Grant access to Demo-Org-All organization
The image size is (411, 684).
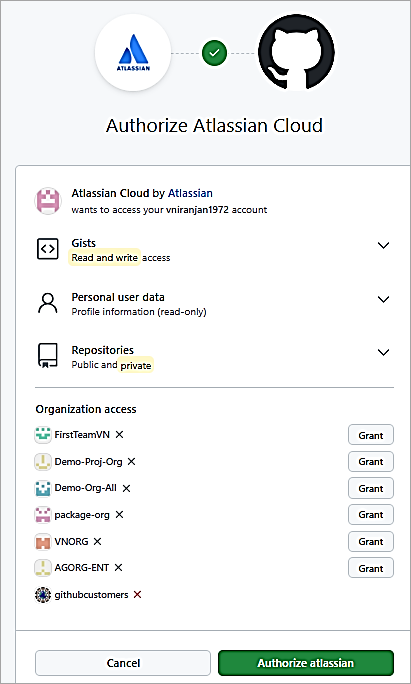[x=371, y=488]
